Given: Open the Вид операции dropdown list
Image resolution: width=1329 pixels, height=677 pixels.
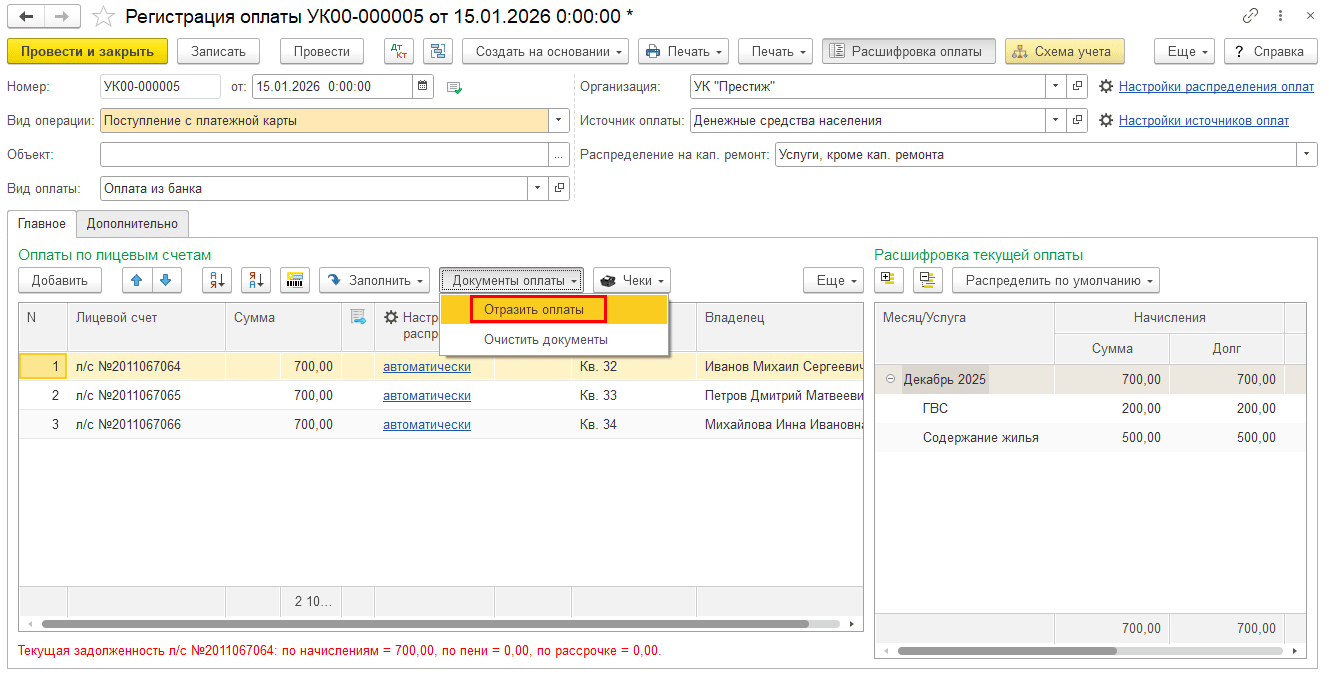Looking at the screenshot, I should [559, 121].
